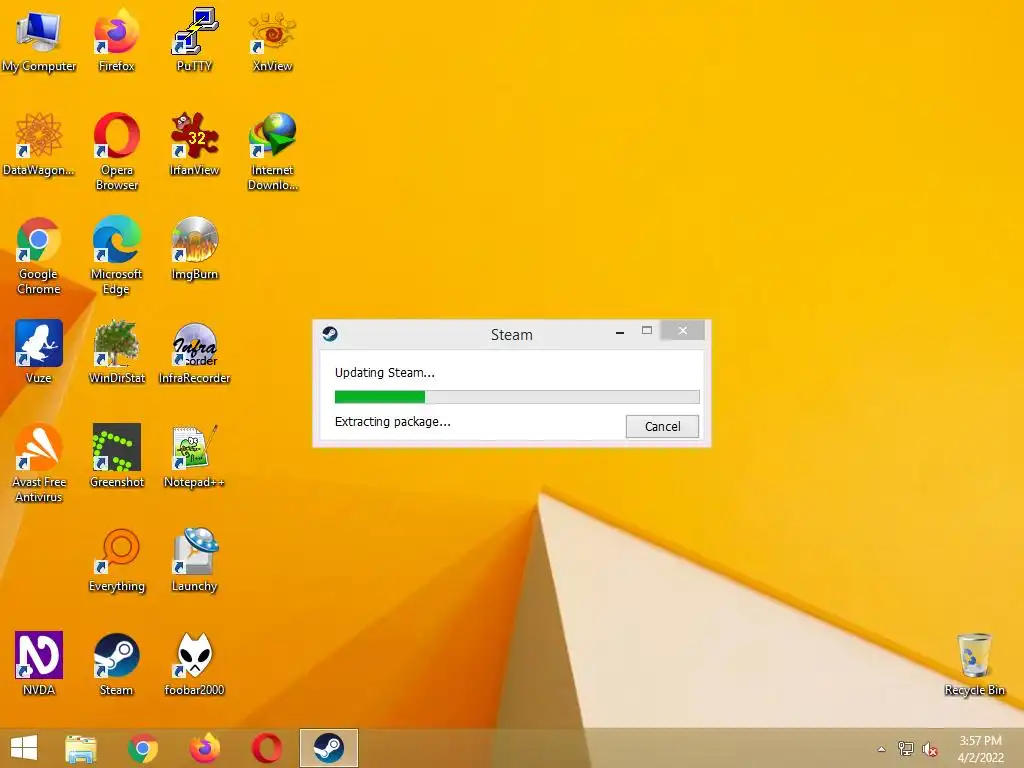This screenshot has height=768, width=1024.
Task: Click the foobar2000 desktop icon
Action: tap(194, 664)
